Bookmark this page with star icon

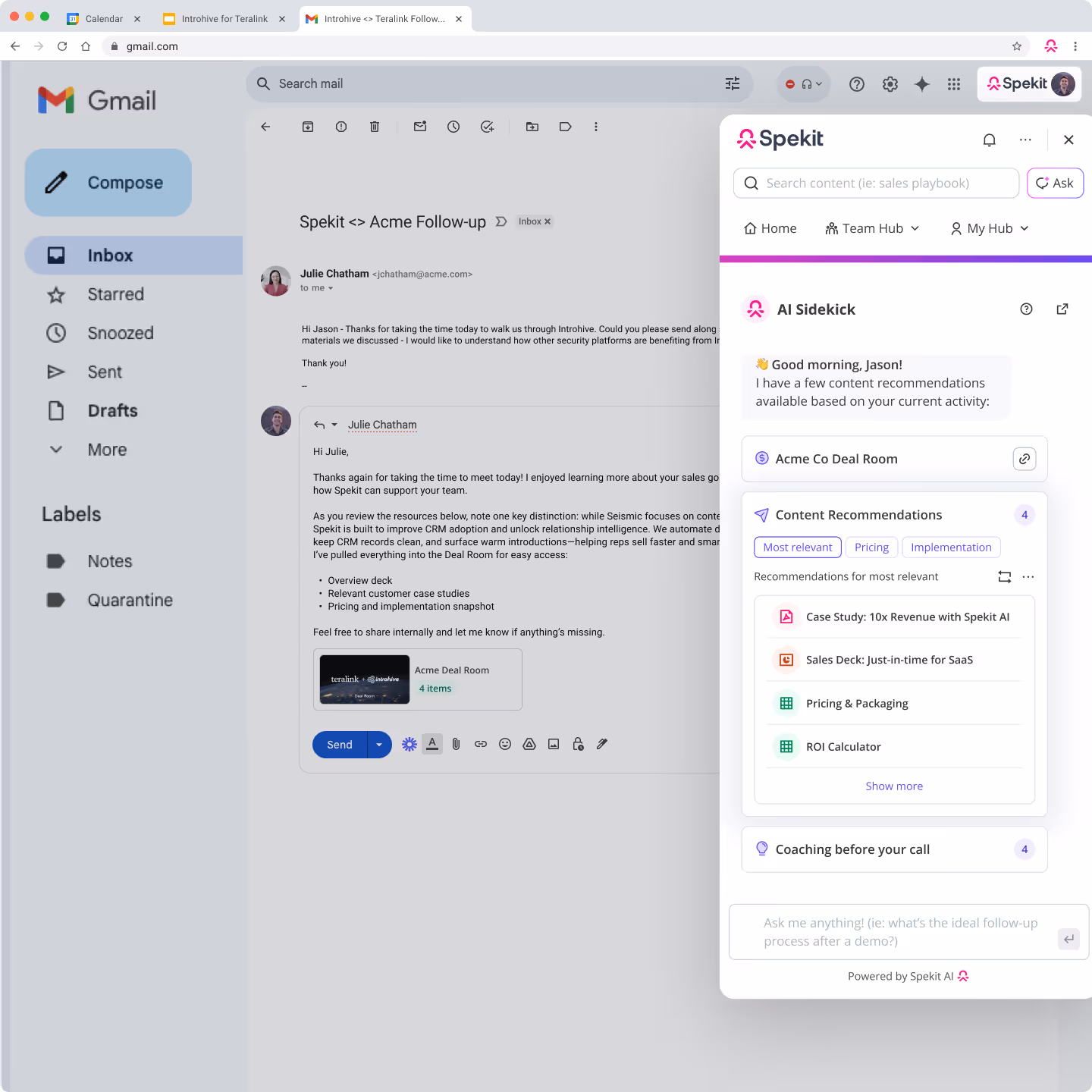coord(1017,46)
